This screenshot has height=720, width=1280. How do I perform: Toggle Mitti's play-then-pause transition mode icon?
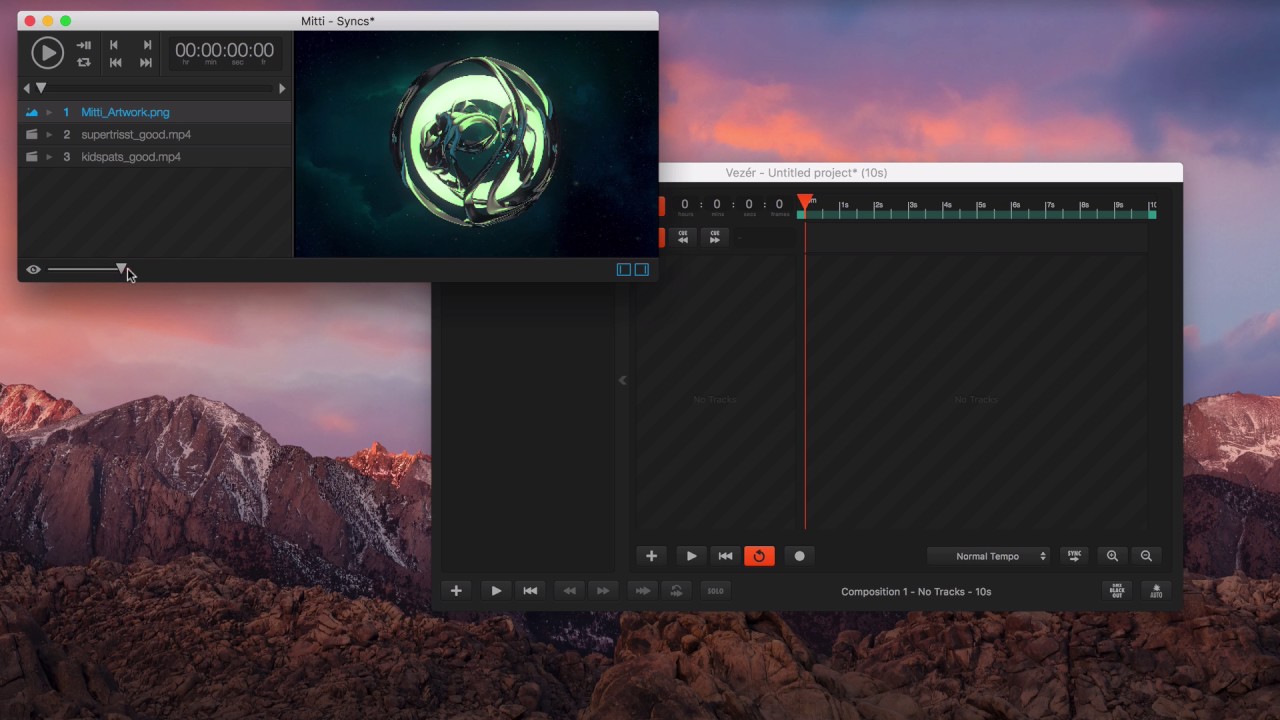84,45
